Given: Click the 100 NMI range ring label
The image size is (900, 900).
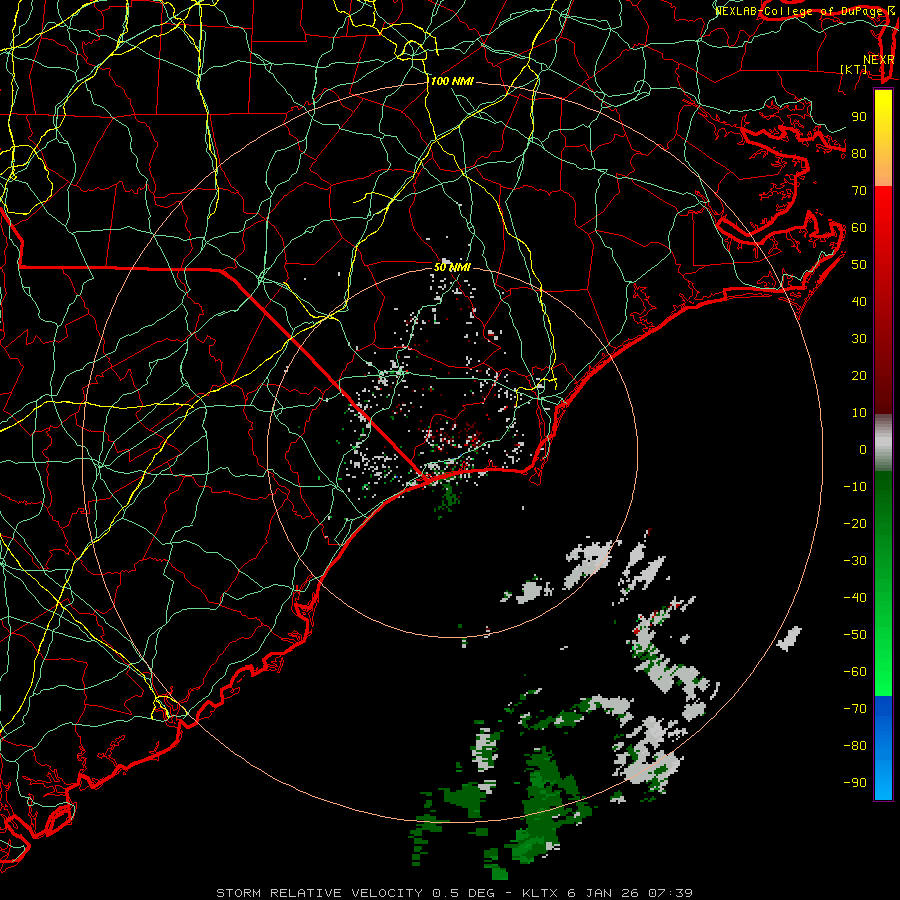Looking at the screenshot, I should pyautogui.click(x=452, y=82).
